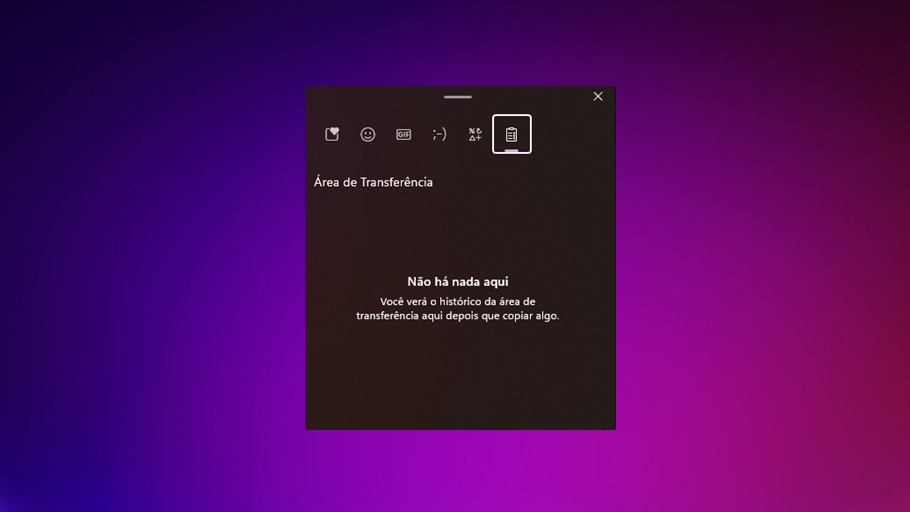
Task: Close the emoji panel with X
Action: tap(598, 97)
